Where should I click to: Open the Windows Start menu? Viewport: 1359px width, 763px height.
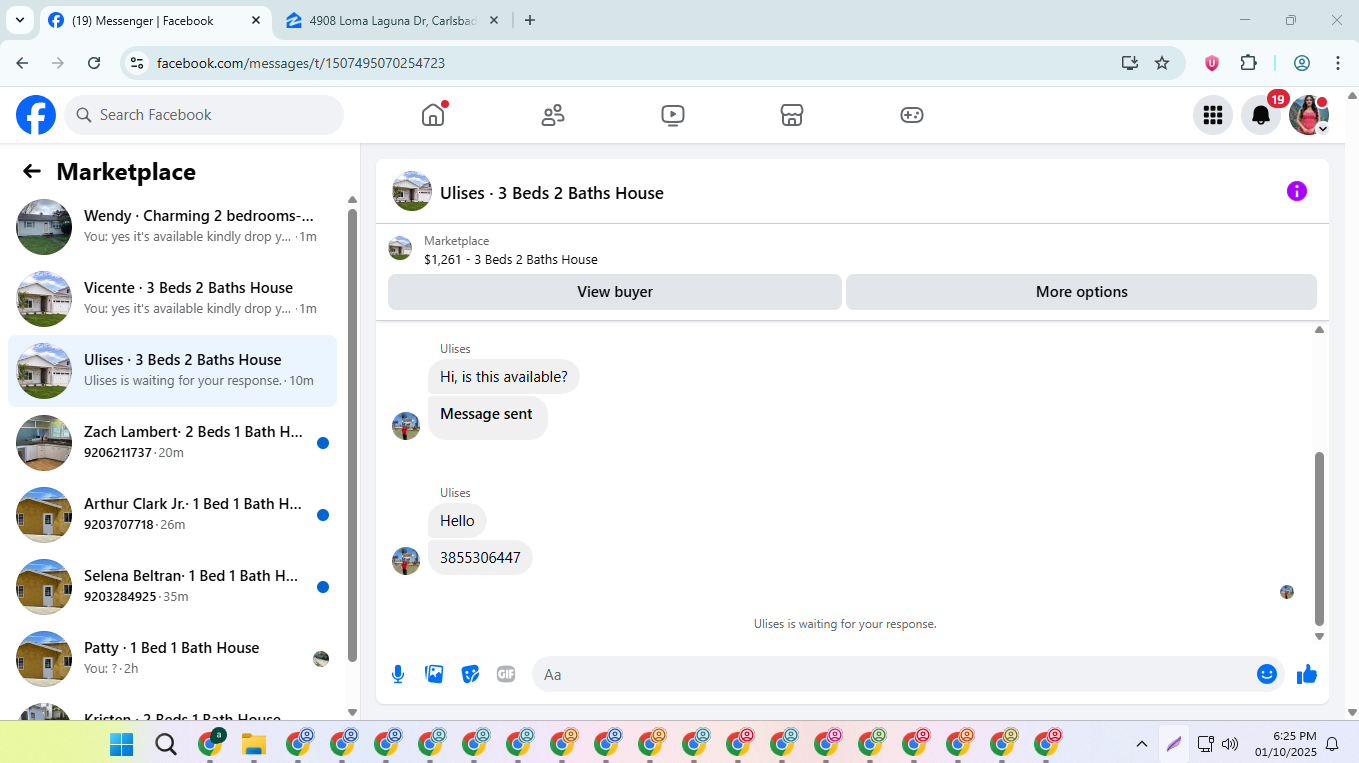121,744
